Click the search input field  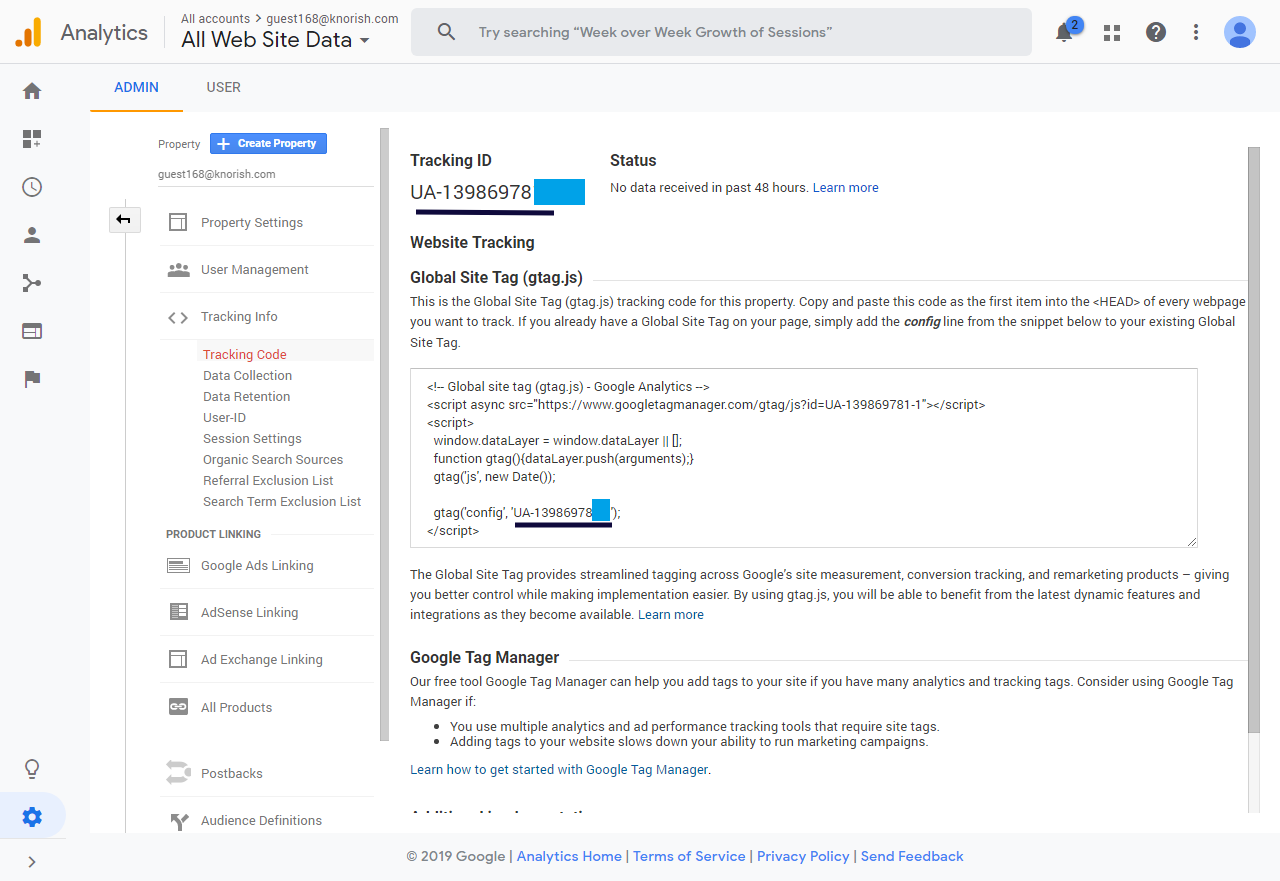tap(721, 32)
